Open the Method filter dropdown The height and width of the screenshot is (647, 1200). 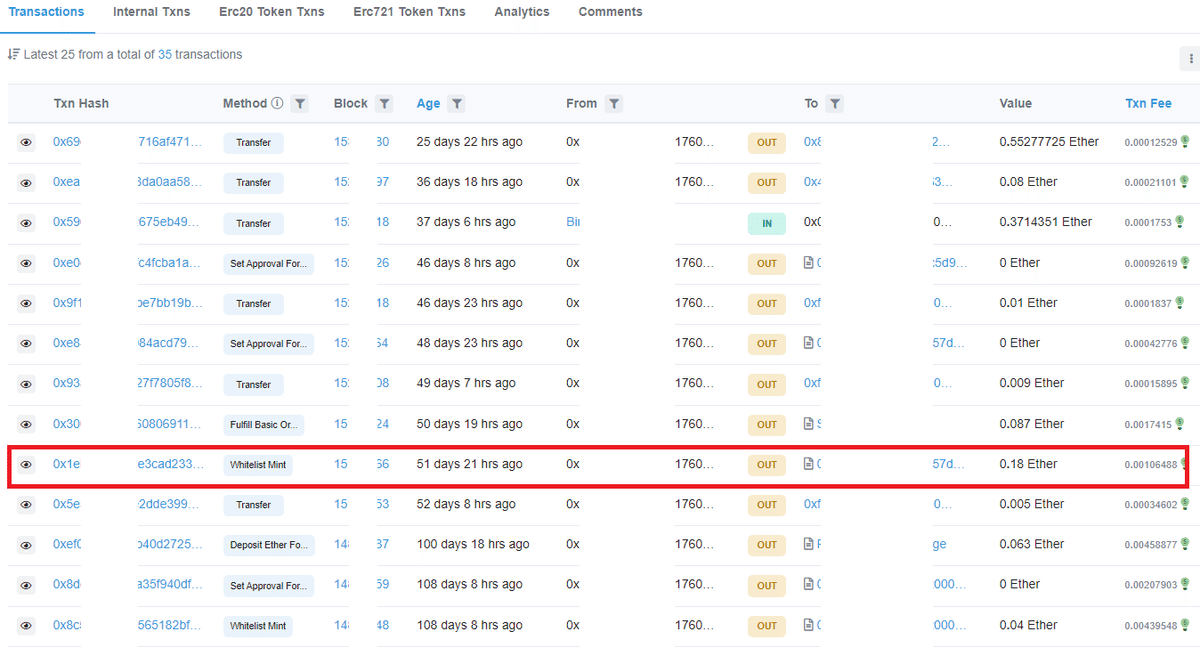pos(300,103)
